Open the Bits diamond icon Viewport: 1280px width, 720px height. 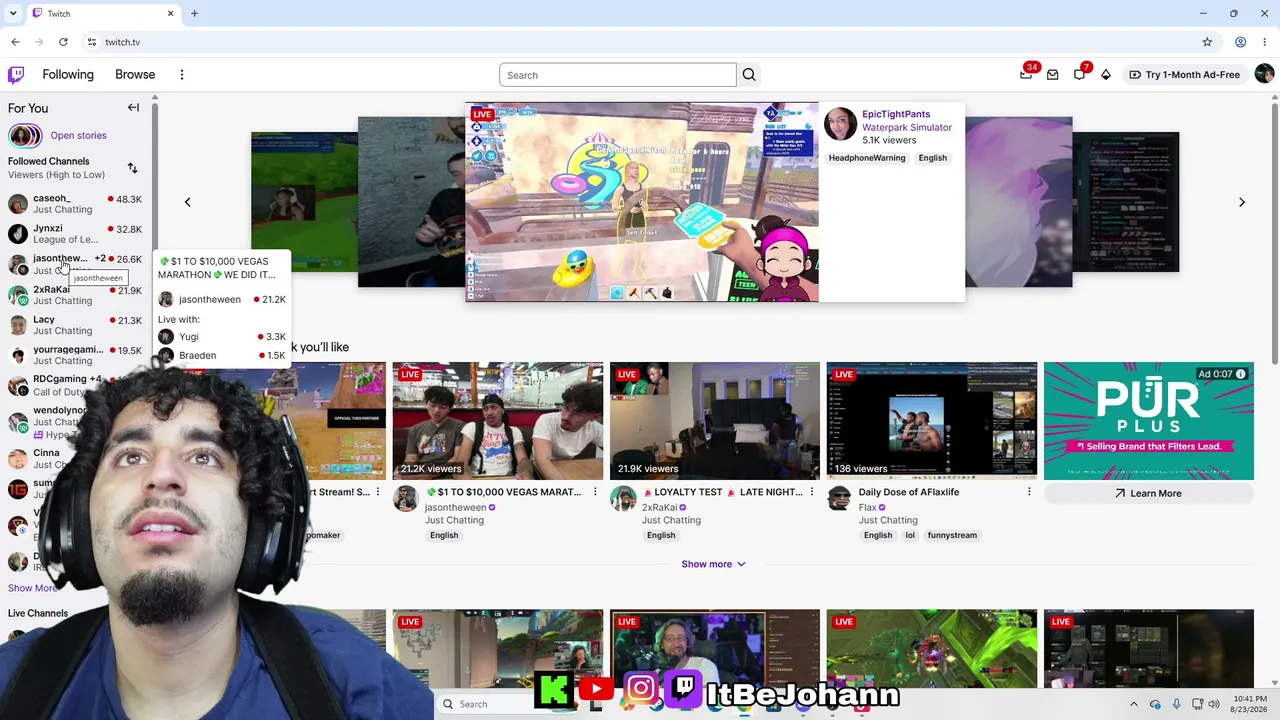pyautogui.click(x=1106, y=75)
